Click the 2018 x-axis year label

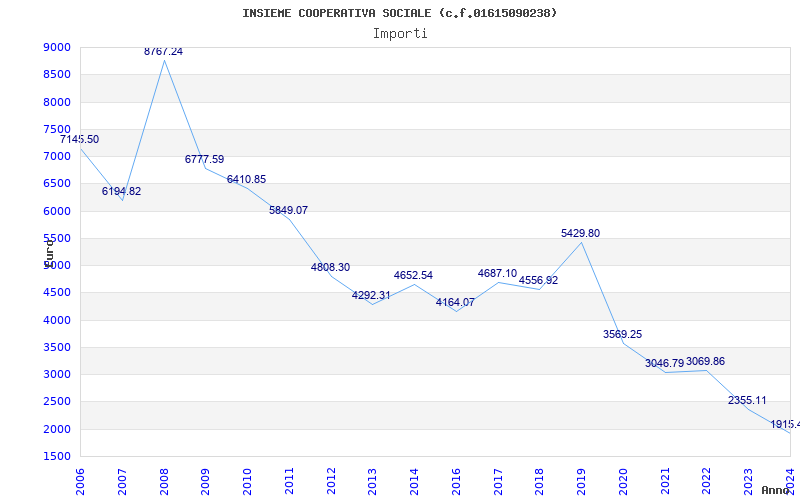[540, 482]
